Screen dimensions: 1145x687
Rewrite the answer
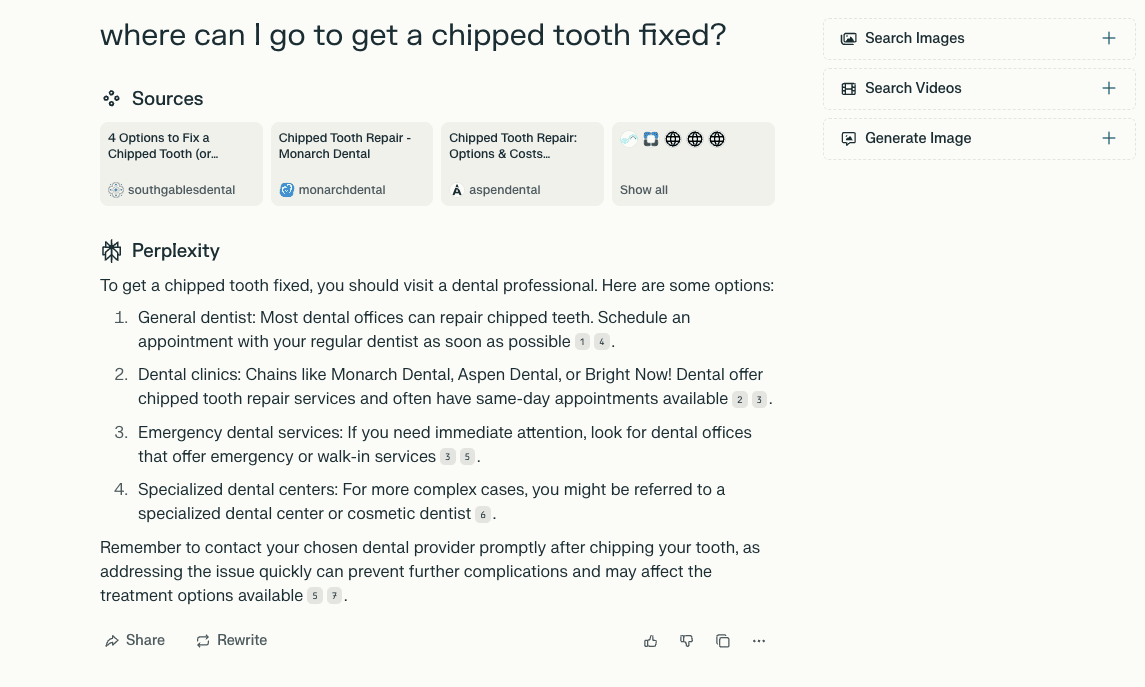click(232, 641)
